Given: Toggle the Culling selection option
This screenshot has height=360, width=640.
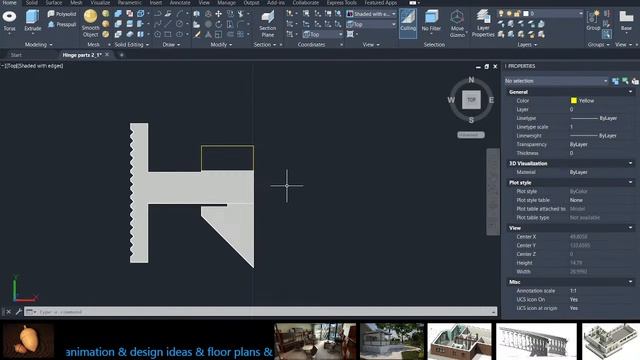Looking at the screenshot, I should tap(408, 24).
